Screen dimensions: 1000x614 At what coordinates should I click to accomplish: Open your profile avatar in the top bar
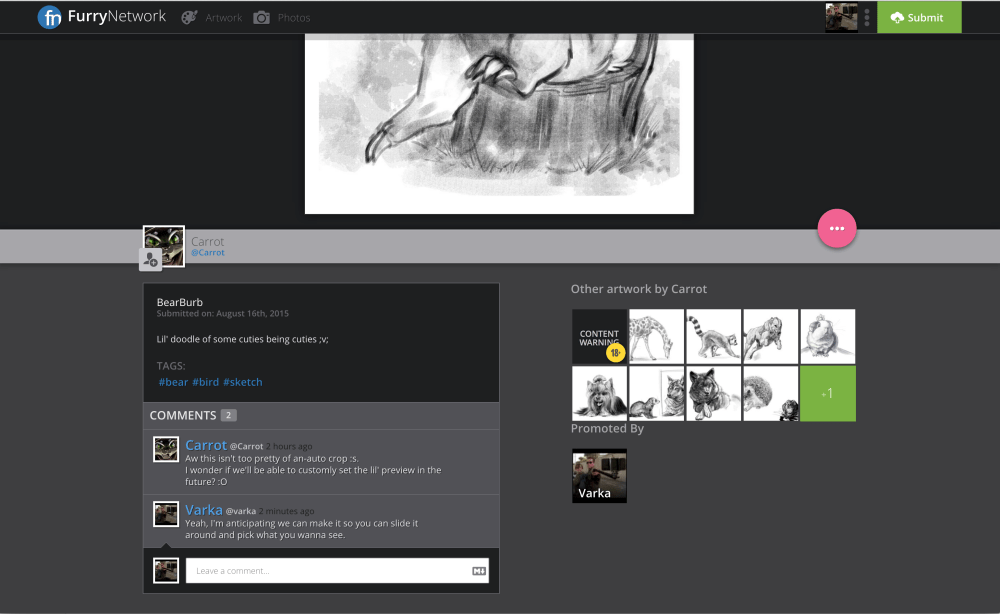coord(841,17)
